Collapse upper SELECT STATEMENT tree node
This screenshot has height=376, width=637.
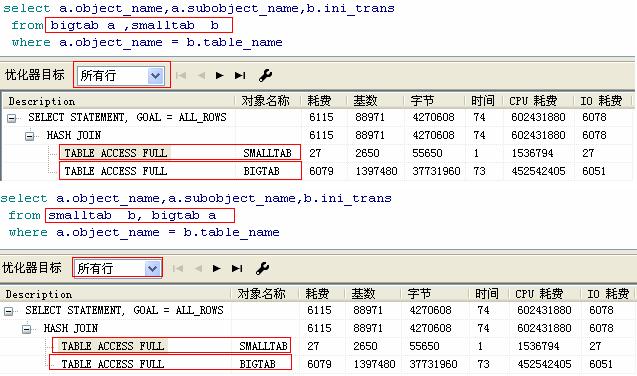[x=11, y=118]
